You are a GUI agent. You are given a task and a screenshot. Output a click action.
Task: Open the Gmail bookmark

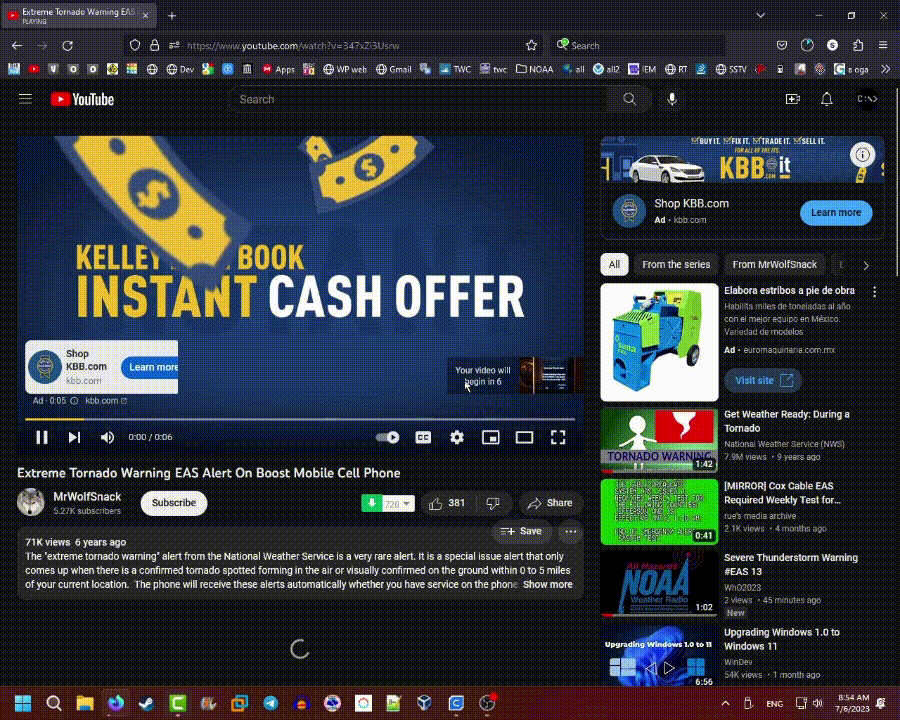click(x=394, y=69)
